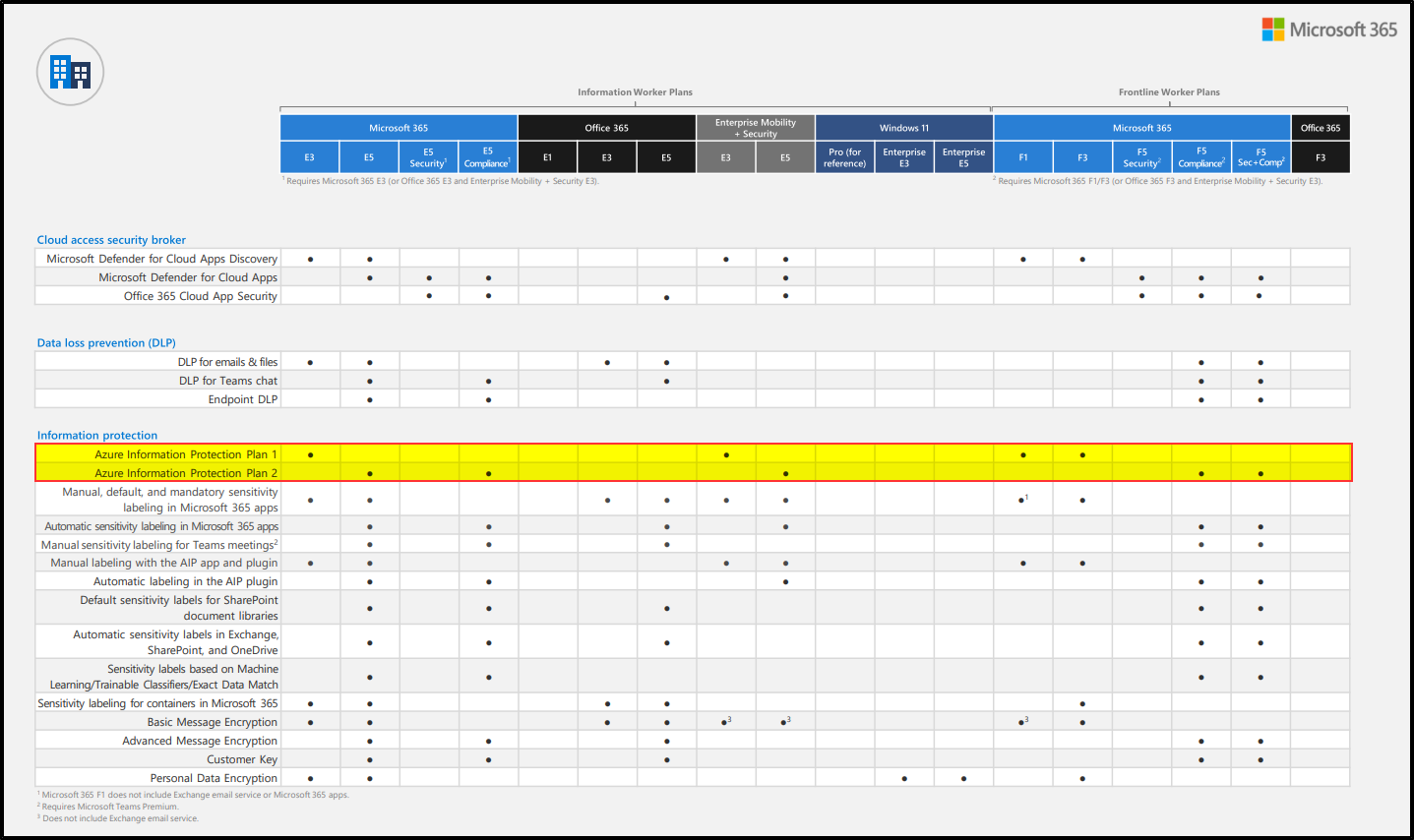Viewport: 1414px width, 840px height.
Task: Click the "Endpoint DLP" row label
Action: 243,399
